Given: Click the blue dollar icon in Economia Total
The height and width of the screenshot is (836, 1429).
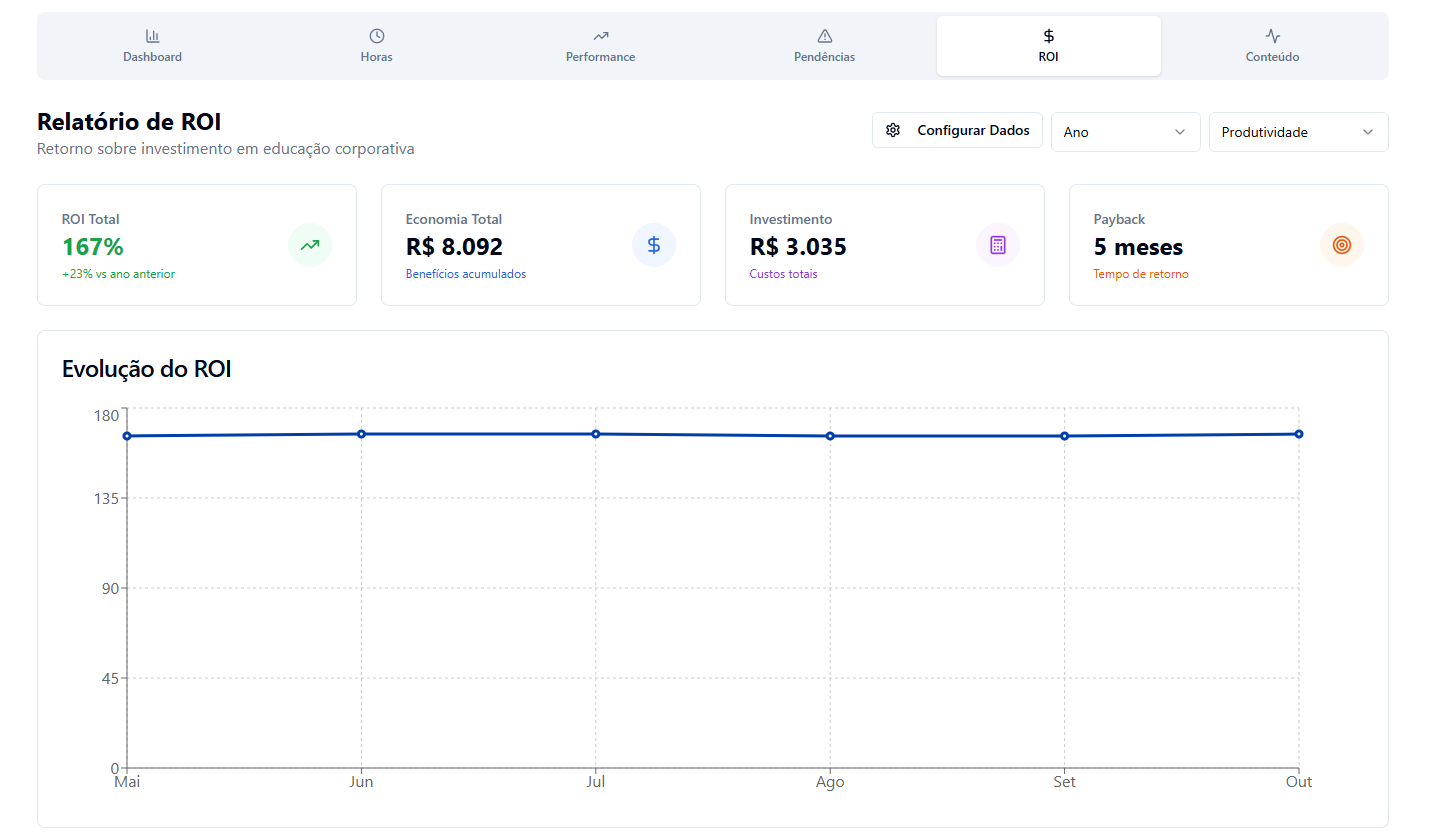Looking at the screenshot, I should [x=654, y=245].
